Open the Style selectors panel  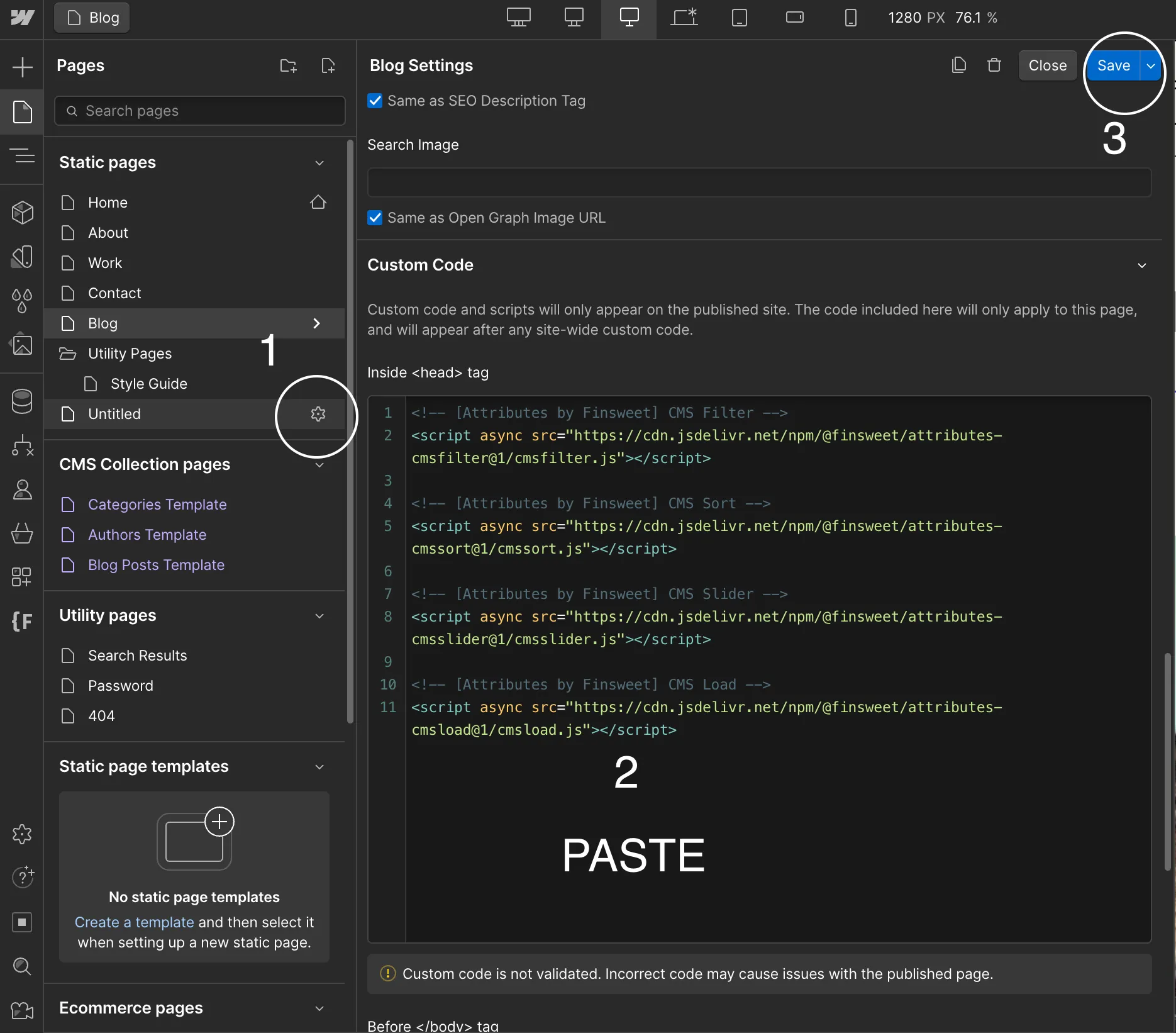click(x=22, y=257)
